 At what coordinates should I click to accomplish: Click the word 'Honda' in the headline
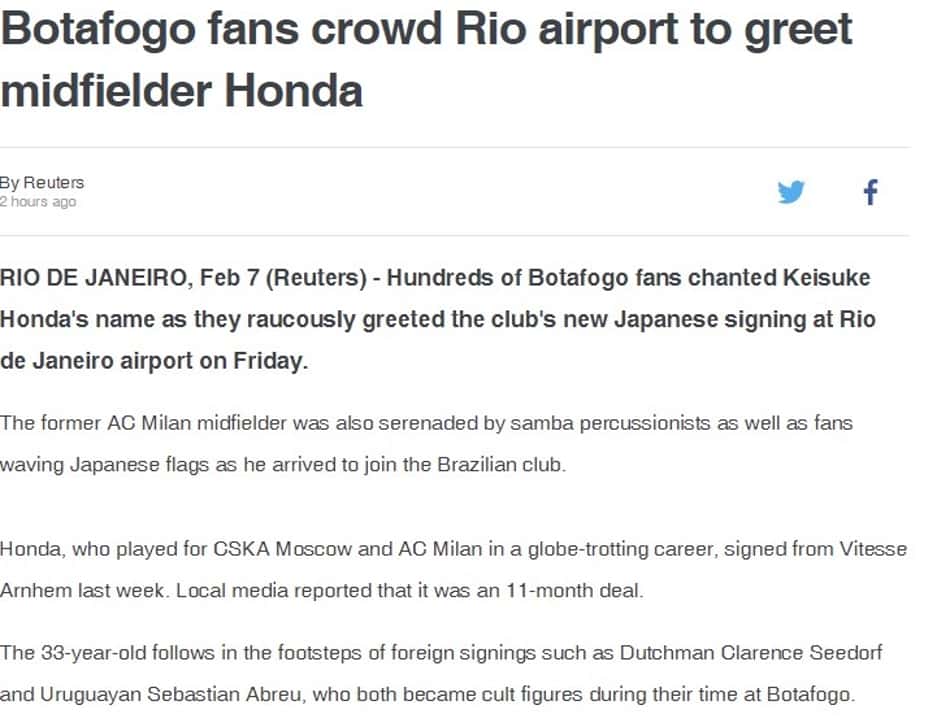point(293,91)
